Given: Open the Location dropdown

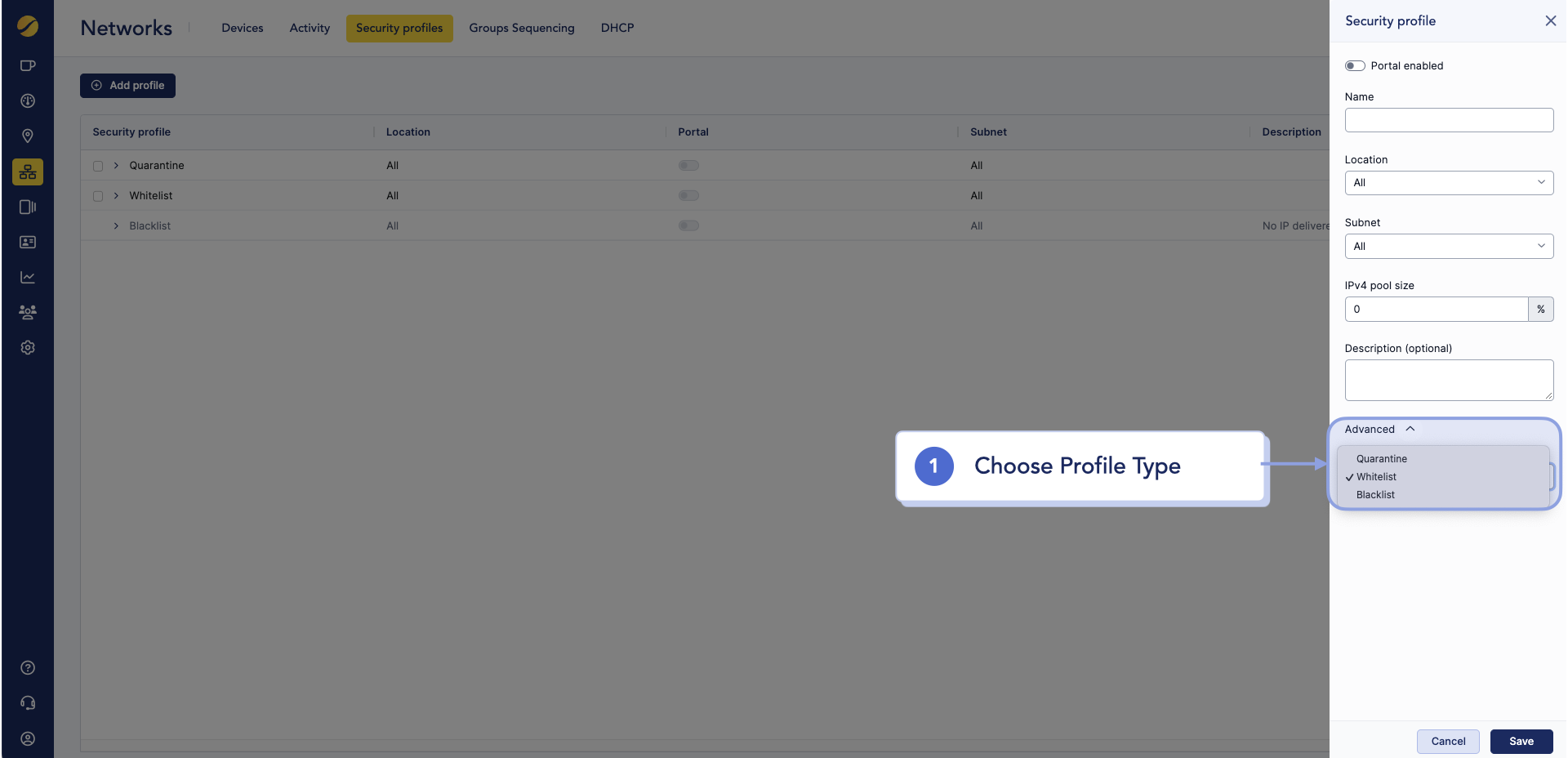Looking at the screenshot, I should click(x=1449, y=183).
